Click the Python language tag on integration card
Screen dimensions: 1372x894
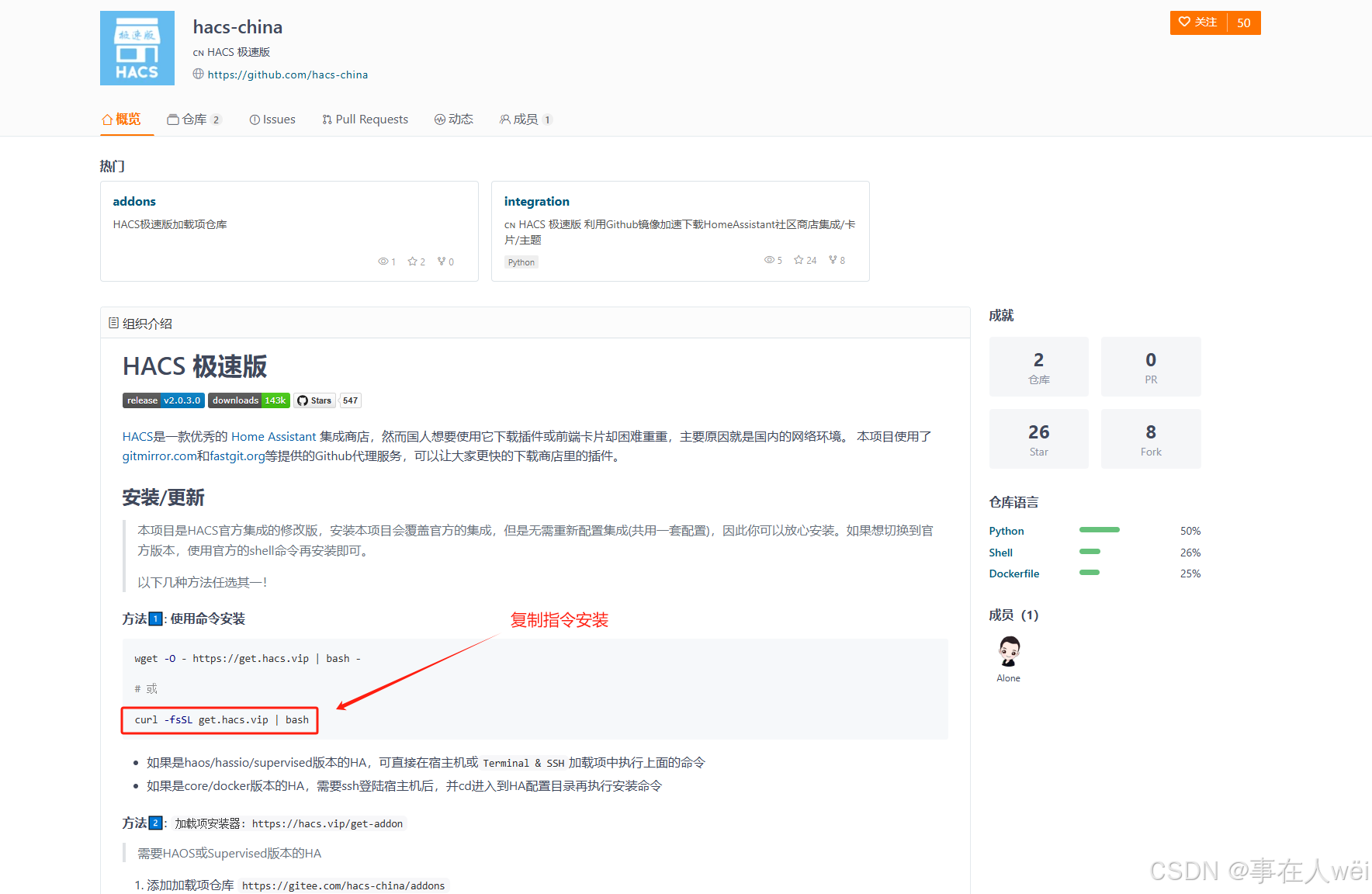coord(521,262)
